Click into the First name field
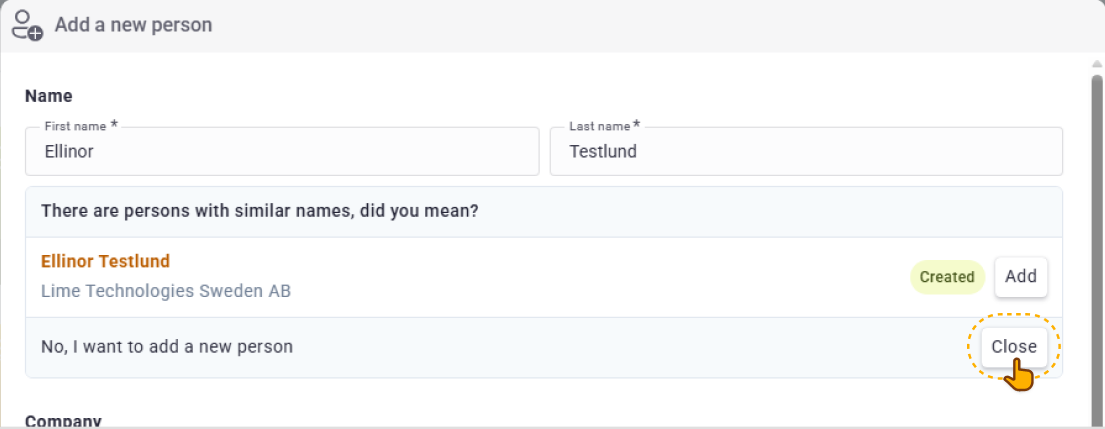 pyautogui.click(x=282, y=151)
